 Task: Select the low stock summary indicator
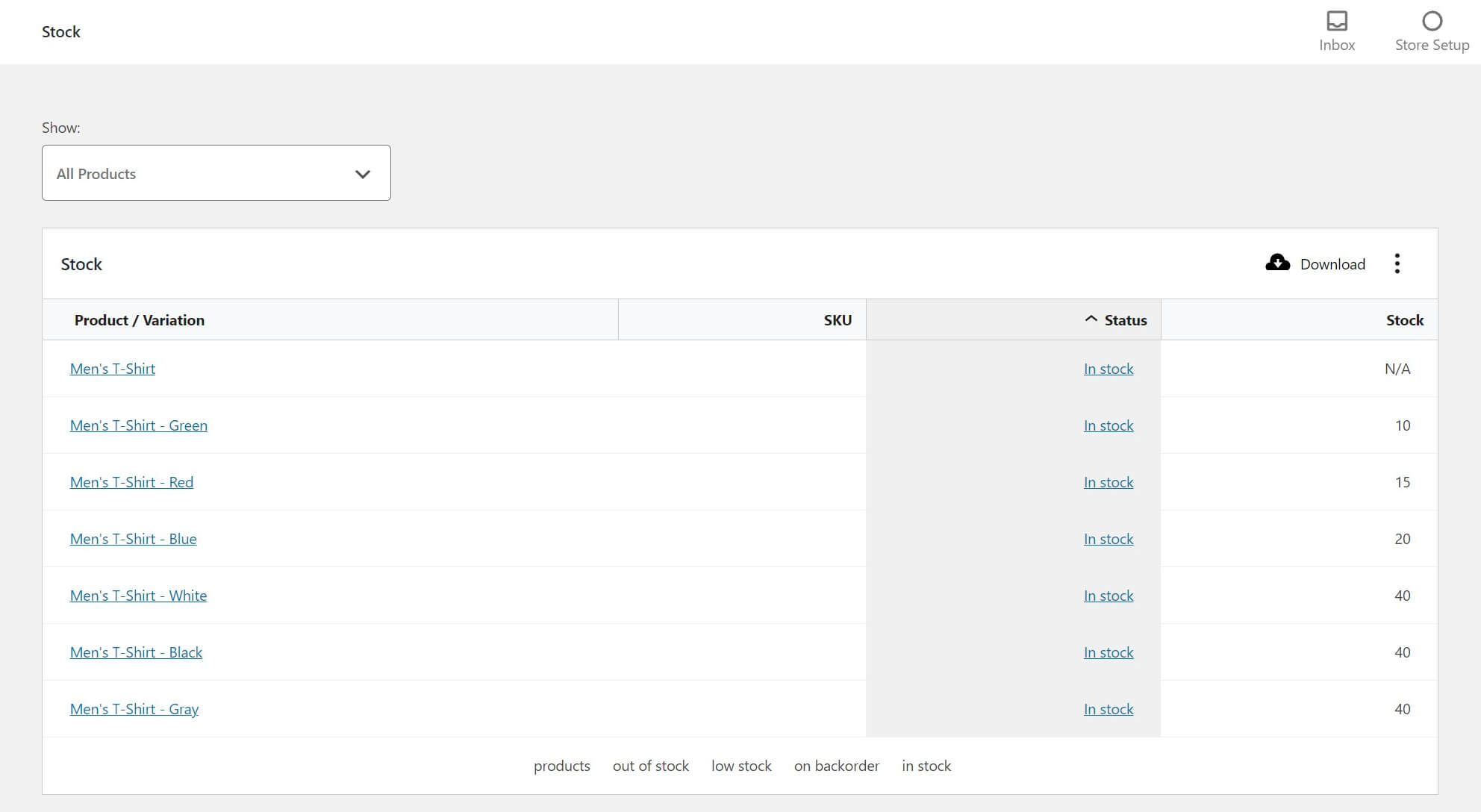click(x=741, y=765)
